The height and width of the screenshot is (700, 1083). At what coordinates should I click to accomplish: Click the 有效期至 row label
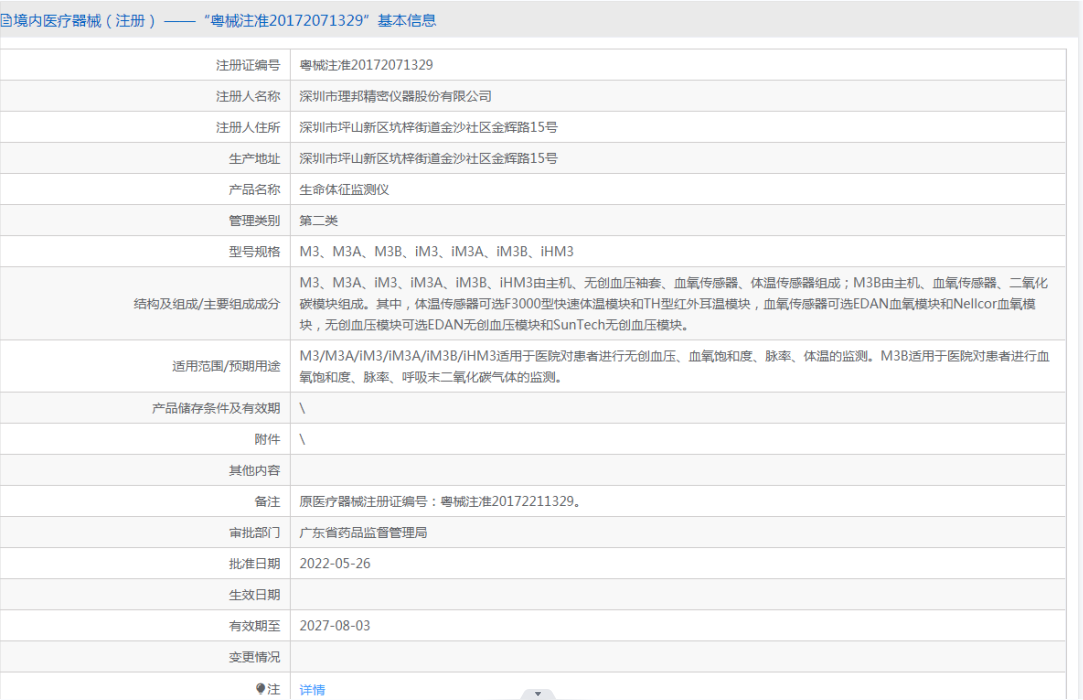(x=254, y=625)
